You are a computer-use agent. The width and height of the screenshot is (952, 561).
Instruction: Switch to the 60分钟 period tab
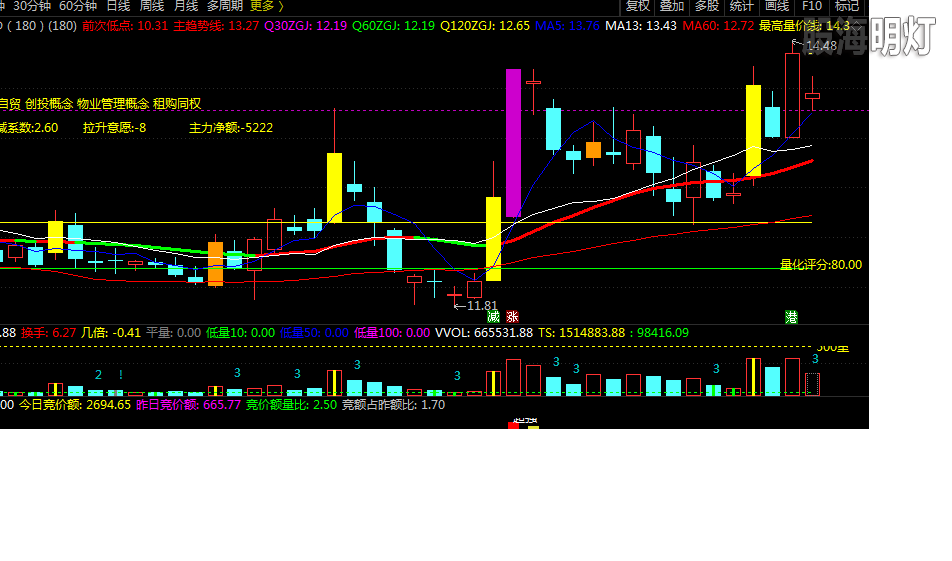(x=78, y=6)
